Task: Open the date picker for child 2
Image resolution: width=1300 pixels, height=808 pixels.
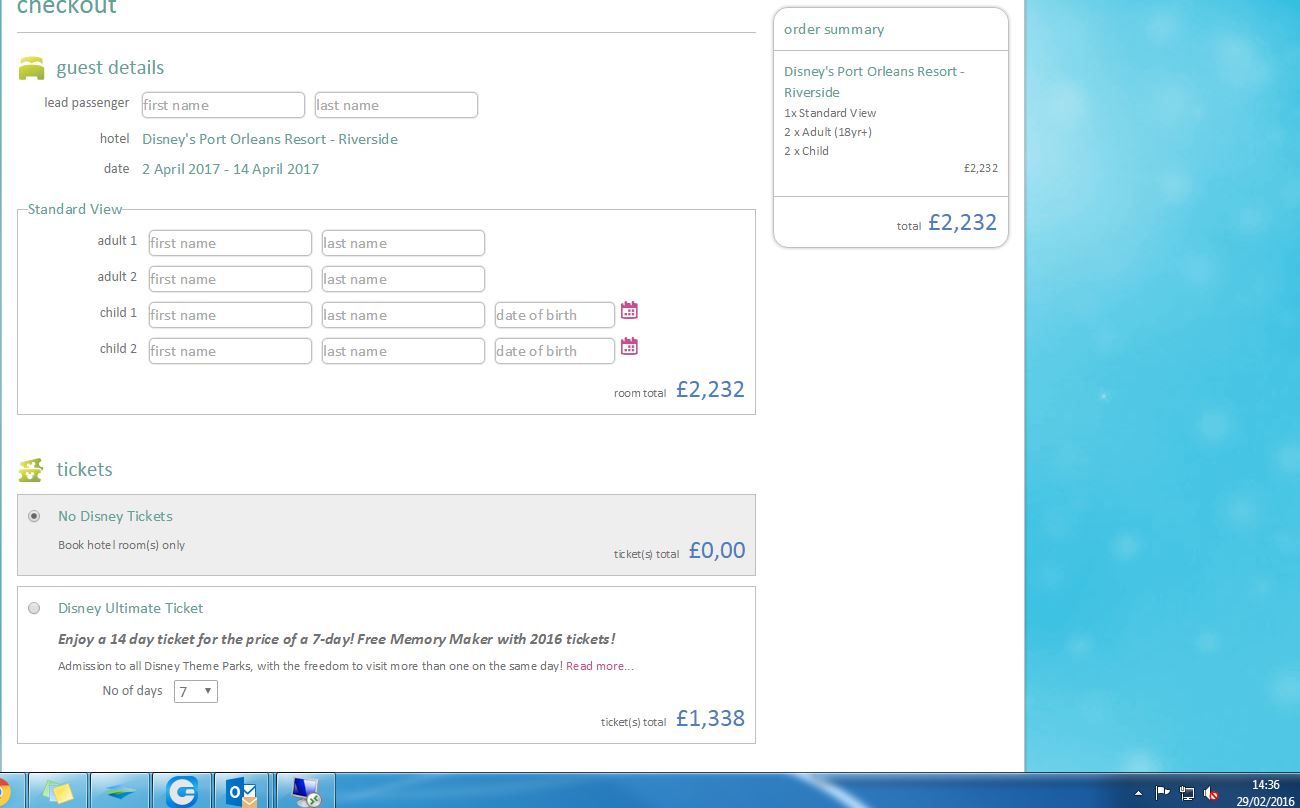Action: [629, 347]
